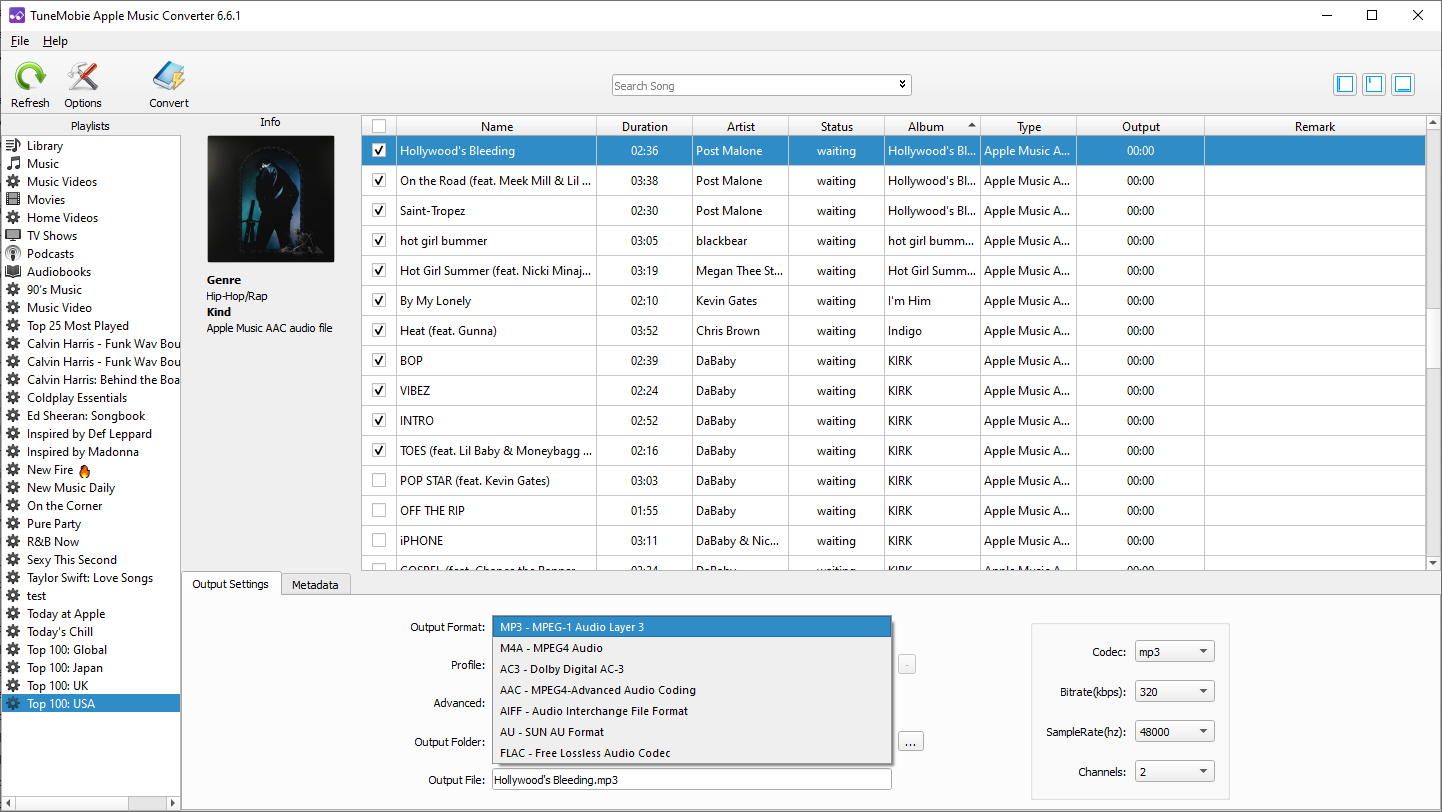Click the Output File name field
The image size is (1442, 812).
[691, 779]
